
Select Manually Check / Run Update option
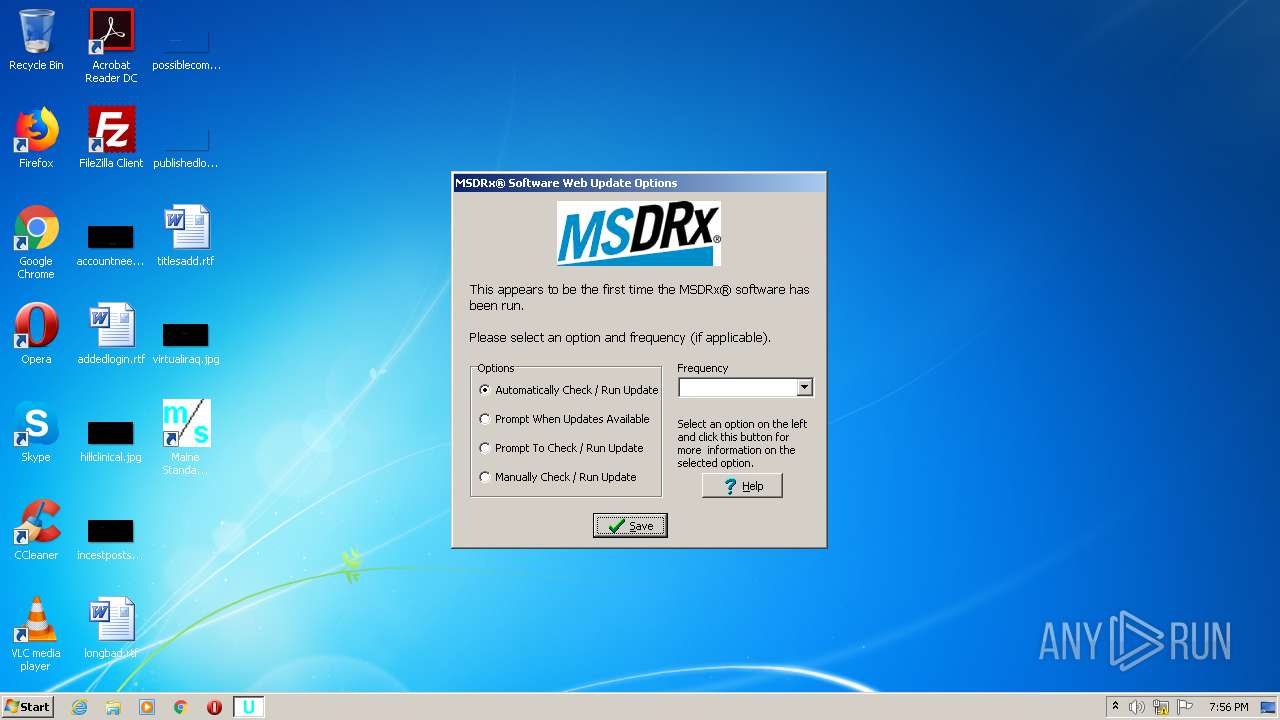[558, 477]
